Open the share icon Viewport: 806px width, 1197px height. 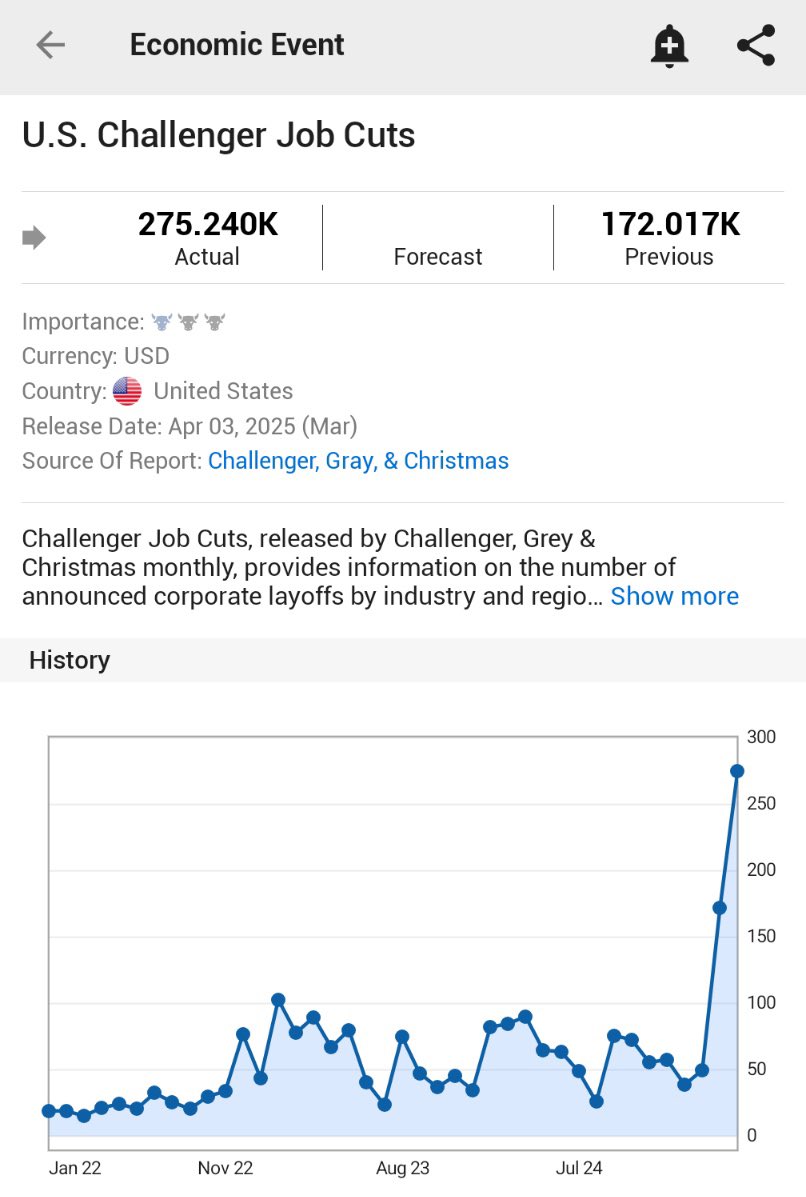(x=756, y=46)
